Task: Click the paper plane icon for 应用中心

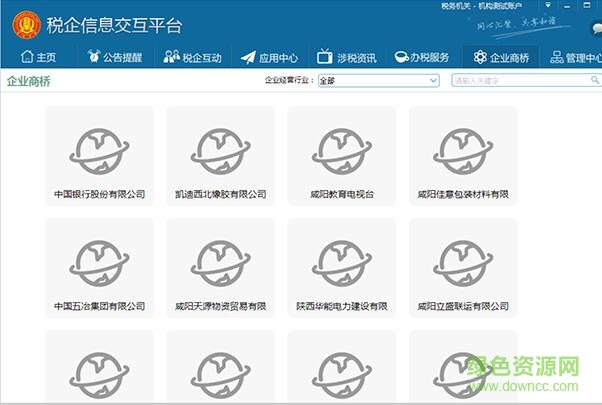Action: (x=248, y=57)
